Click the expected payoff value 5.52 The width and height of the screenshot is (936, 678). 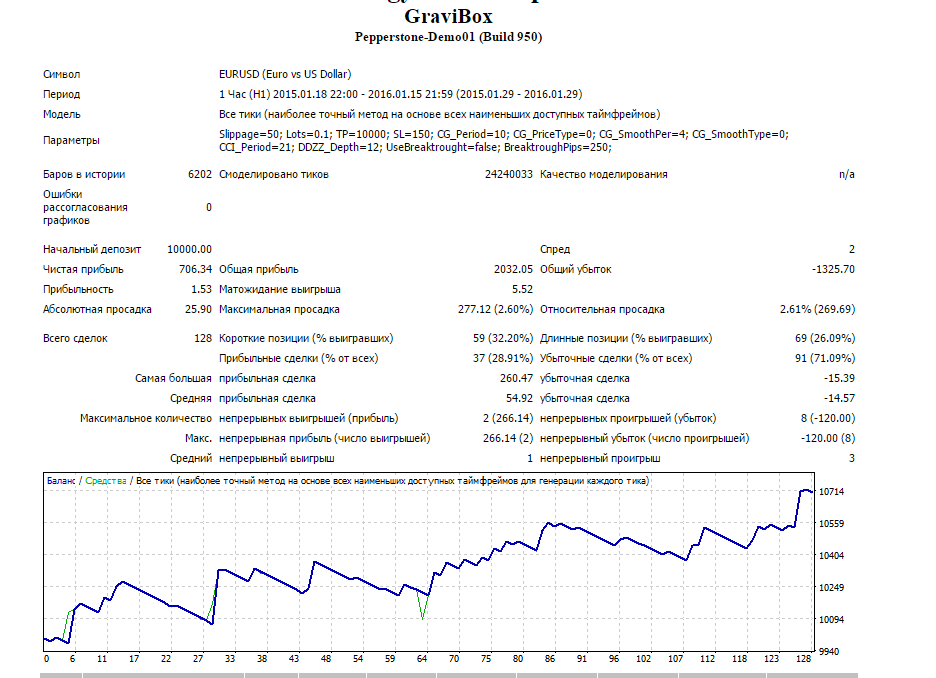coord(522,289)
